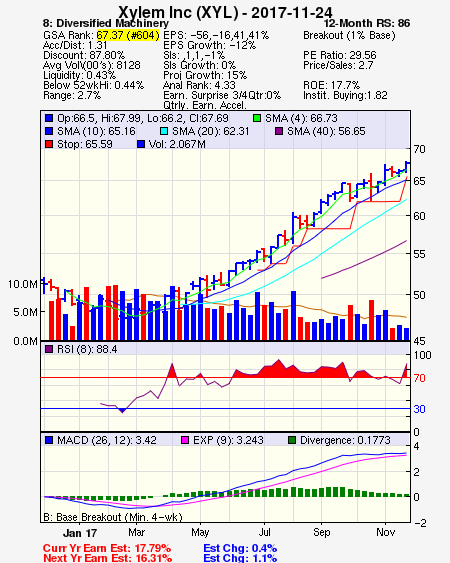Click the blue OHLC price legend swatch
This screenshot has width=450, height=563.
click(x=49, y=118)
